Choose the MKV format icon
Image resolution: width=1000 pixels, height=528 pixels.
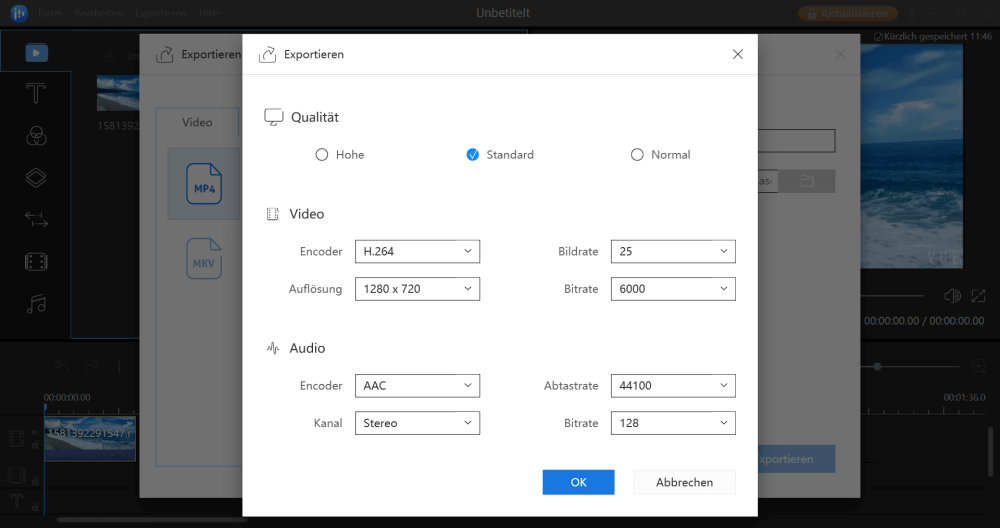click(x=204, y=260)
